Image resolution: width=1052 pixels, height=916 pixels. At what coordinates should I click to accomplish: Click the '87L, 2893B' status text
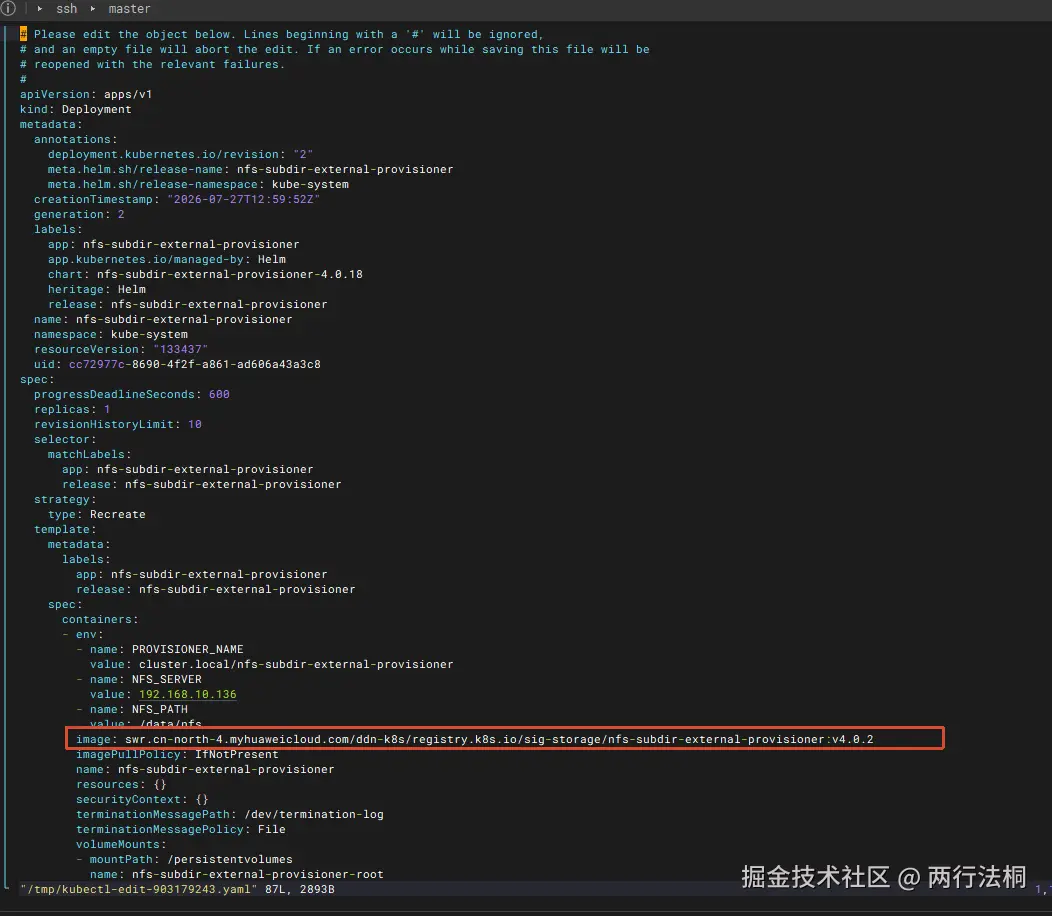[x=300, y=890]
